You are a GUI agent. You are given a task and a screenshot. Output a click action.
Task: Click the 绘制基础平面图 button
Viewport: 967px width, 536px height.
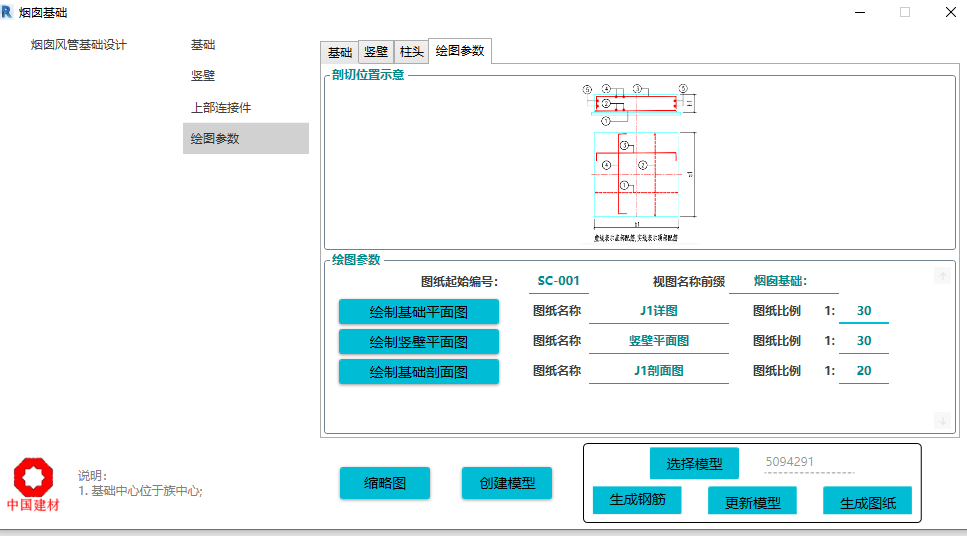tap(419, 311)
